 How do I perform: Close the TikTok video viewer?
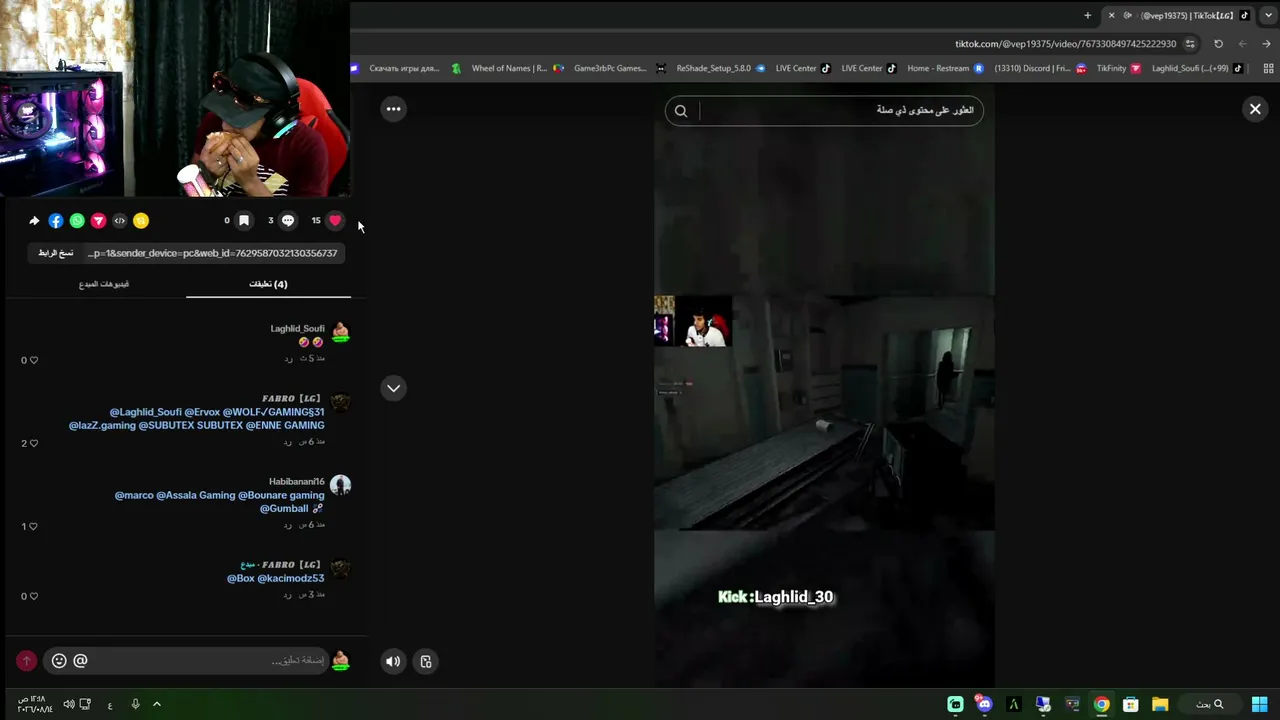[1255, 109]
